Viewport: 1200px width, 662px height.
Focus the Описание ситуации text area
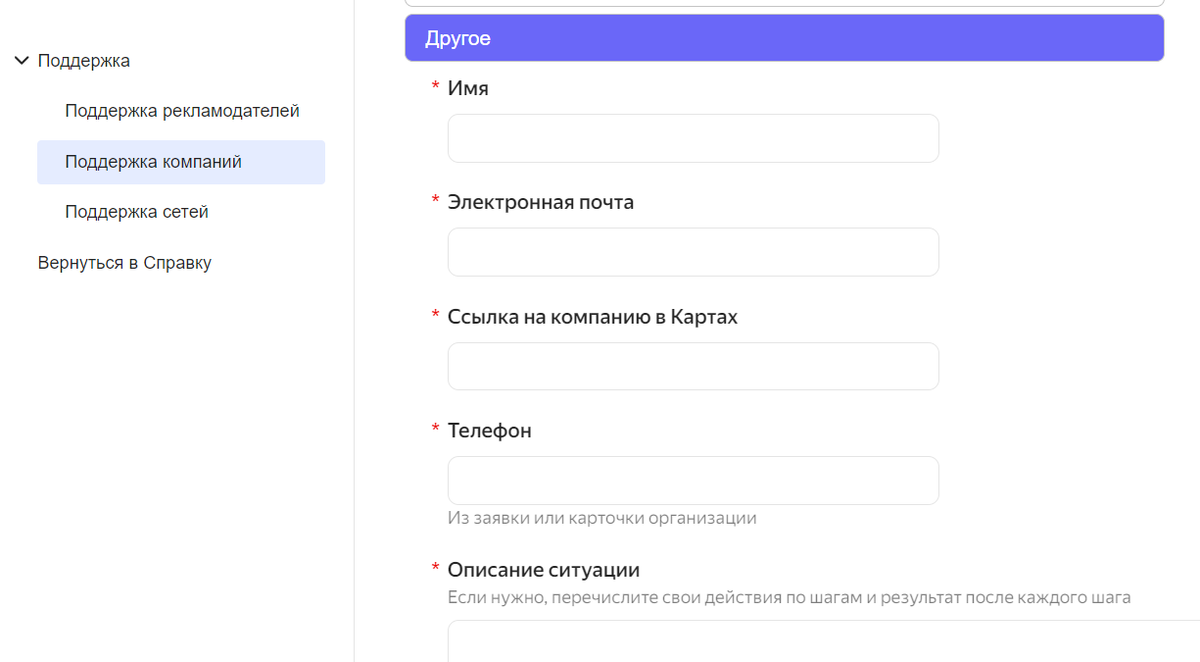(822, 641)
